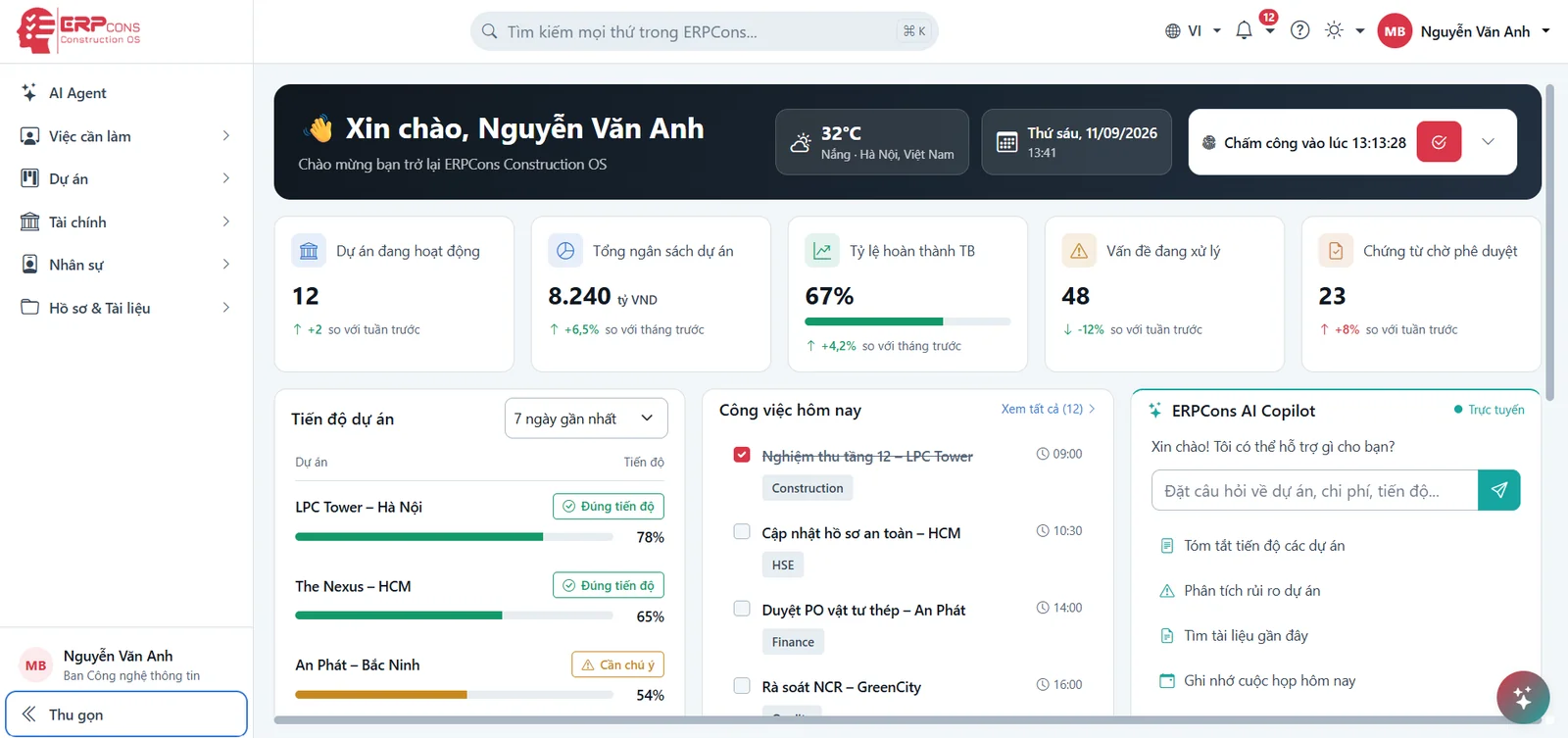
Task: Uncheck Nghiệm thu tầng 12 – LPC Tower task
Action: pos(742,455)
